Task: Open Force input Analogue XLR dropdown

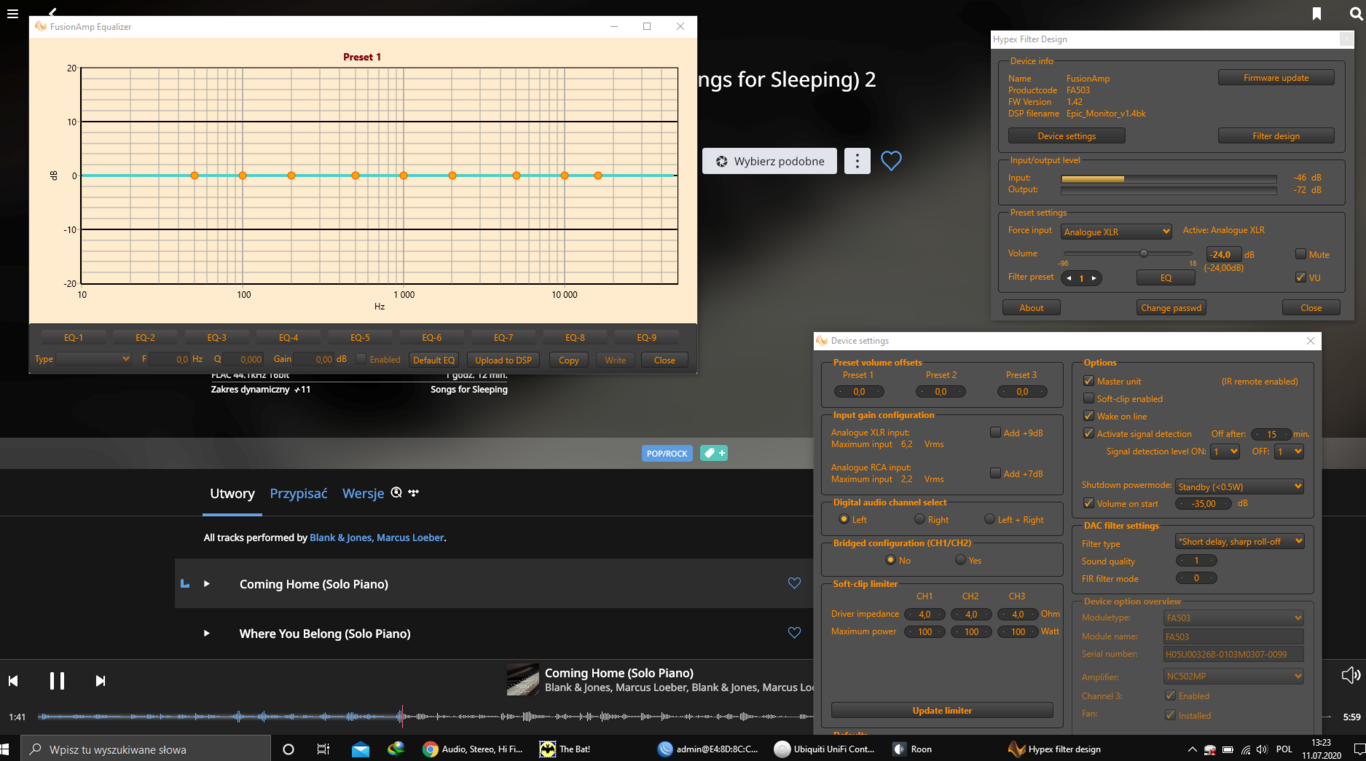Action: (x=1116, y=232)
